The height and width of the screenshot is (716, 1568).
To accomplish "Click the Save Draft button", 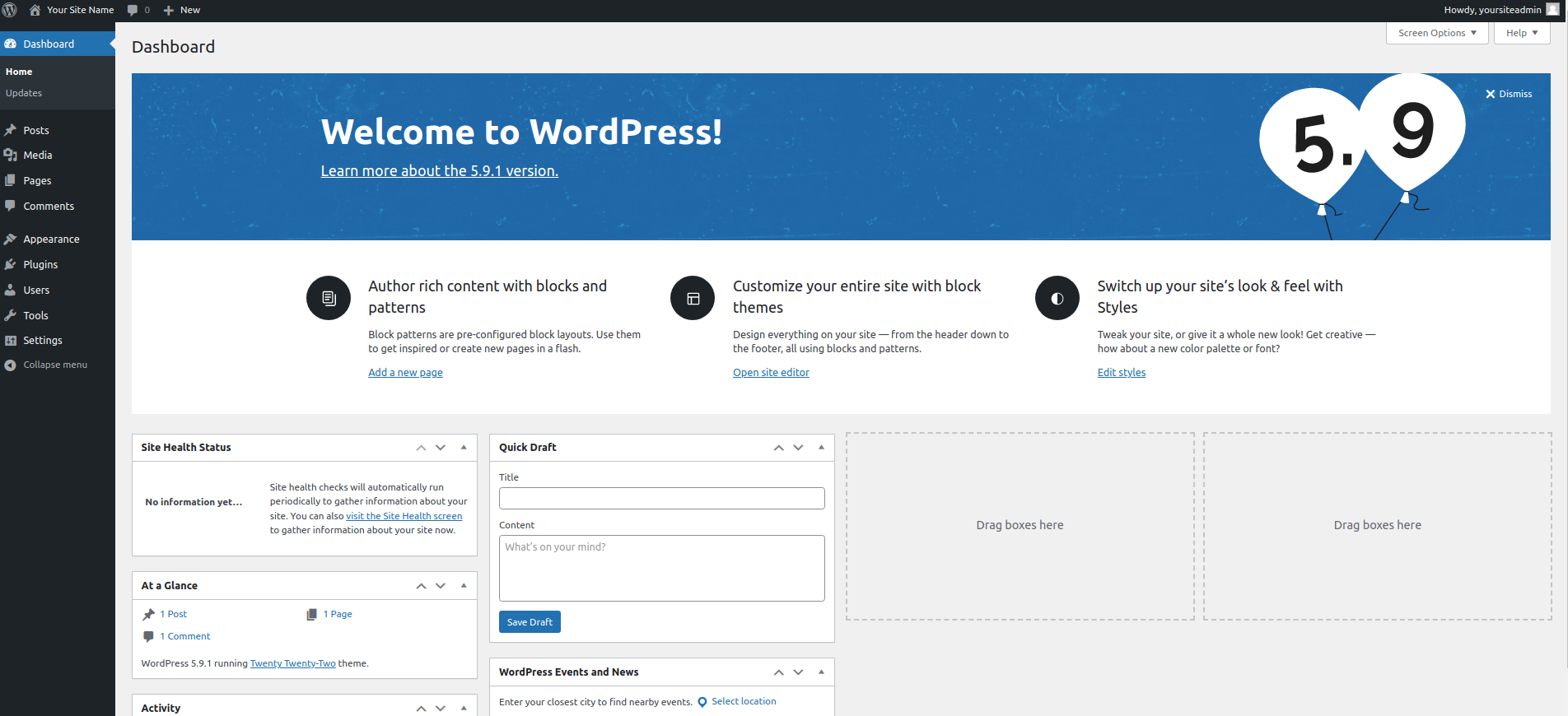I will tap(530, 622).
